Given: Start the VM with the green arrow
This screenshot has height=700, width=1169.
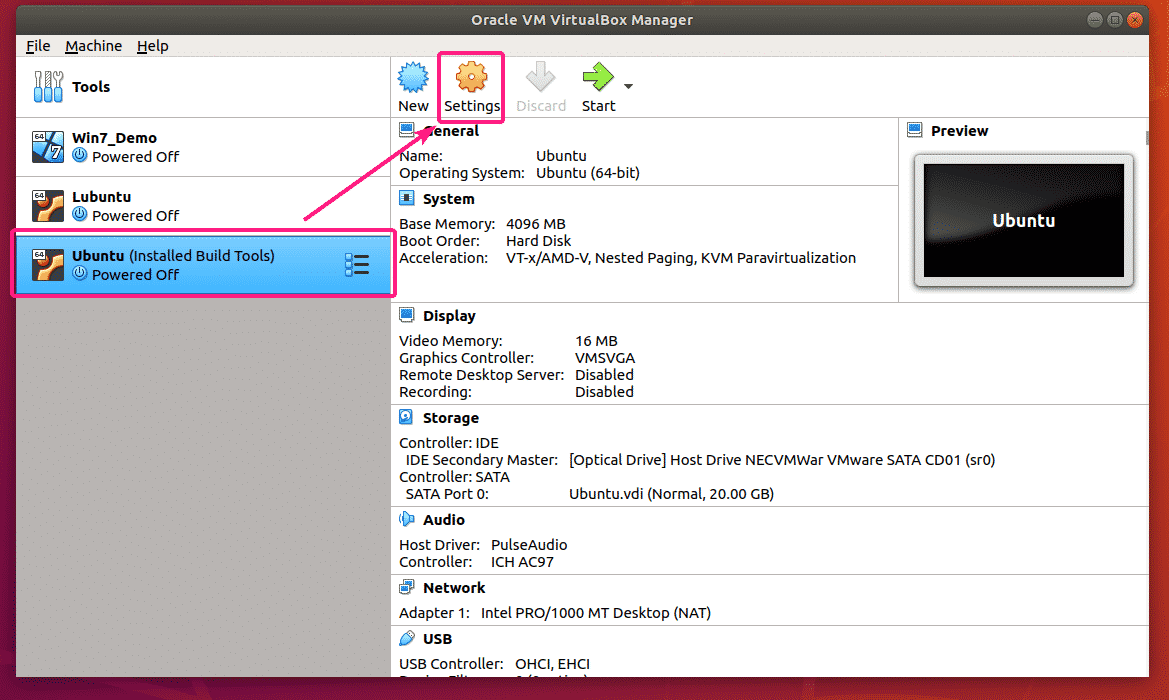Looking at the screenshot, I should (x=598, y=77).
